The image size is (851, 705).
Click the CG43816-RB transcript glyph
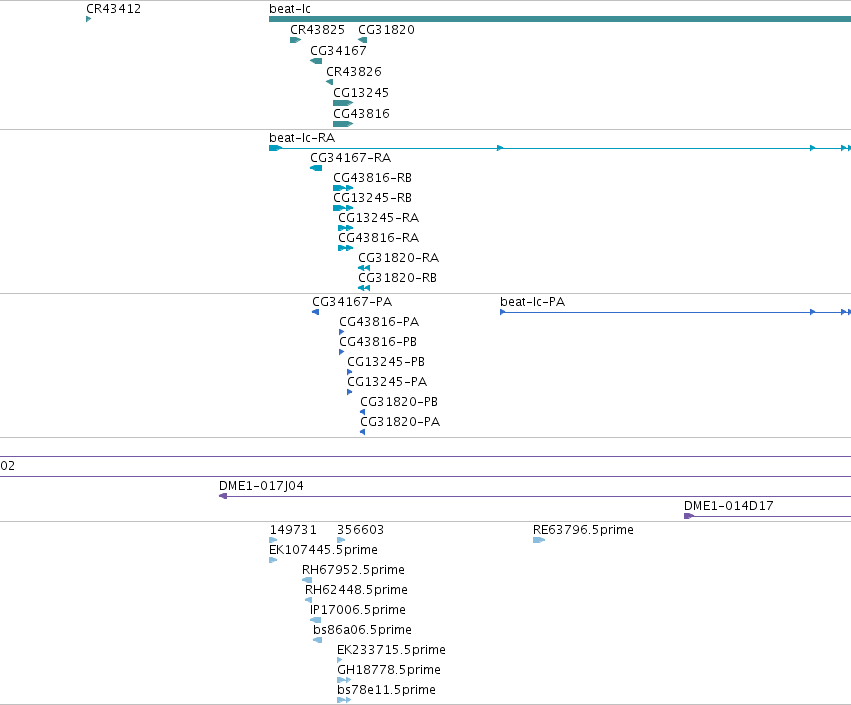(x=343, y=188)
